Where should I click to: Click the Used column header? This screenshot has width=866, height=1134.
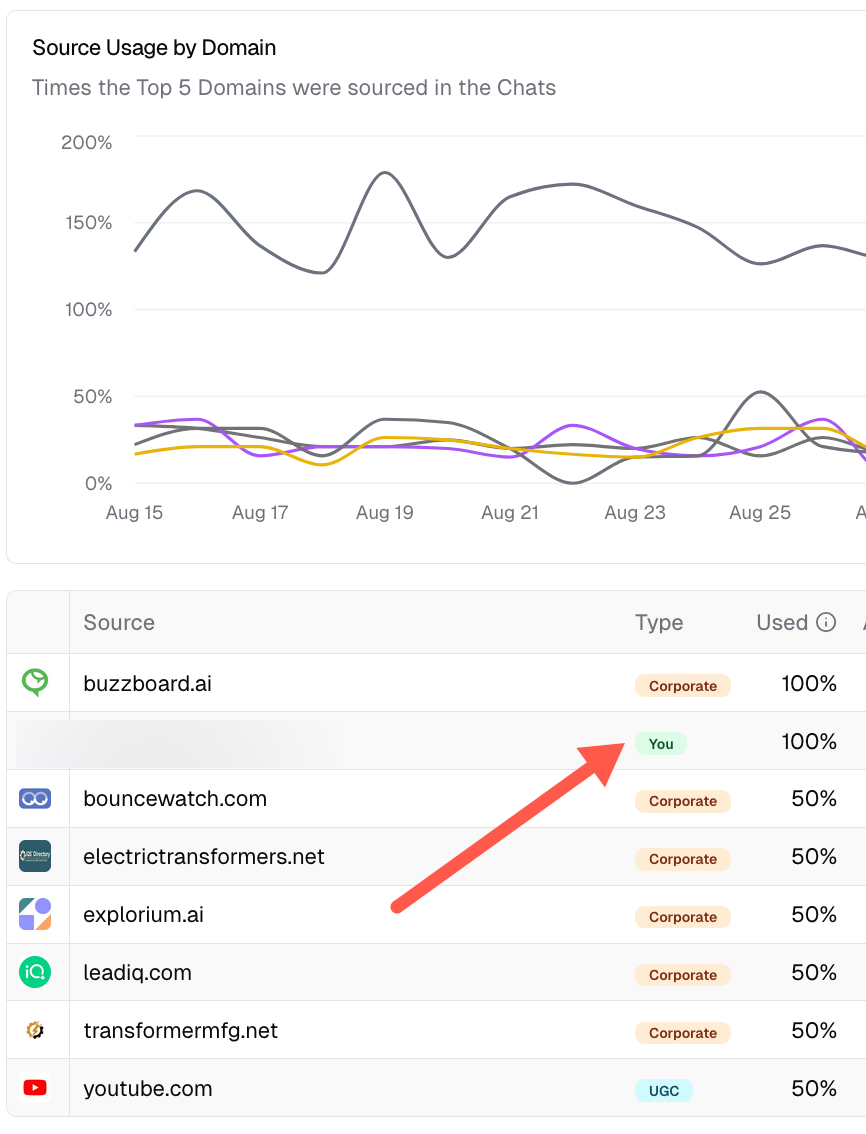point(782,622)
